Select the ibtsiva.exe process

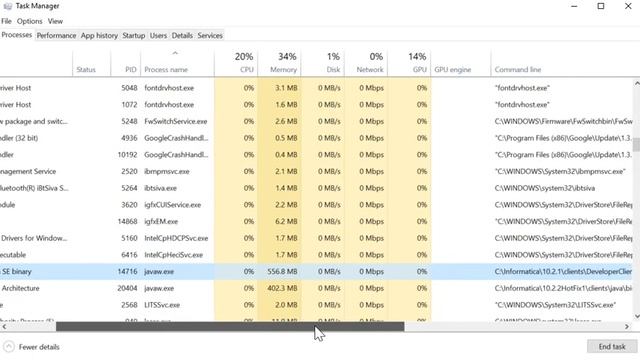point(316,188)
